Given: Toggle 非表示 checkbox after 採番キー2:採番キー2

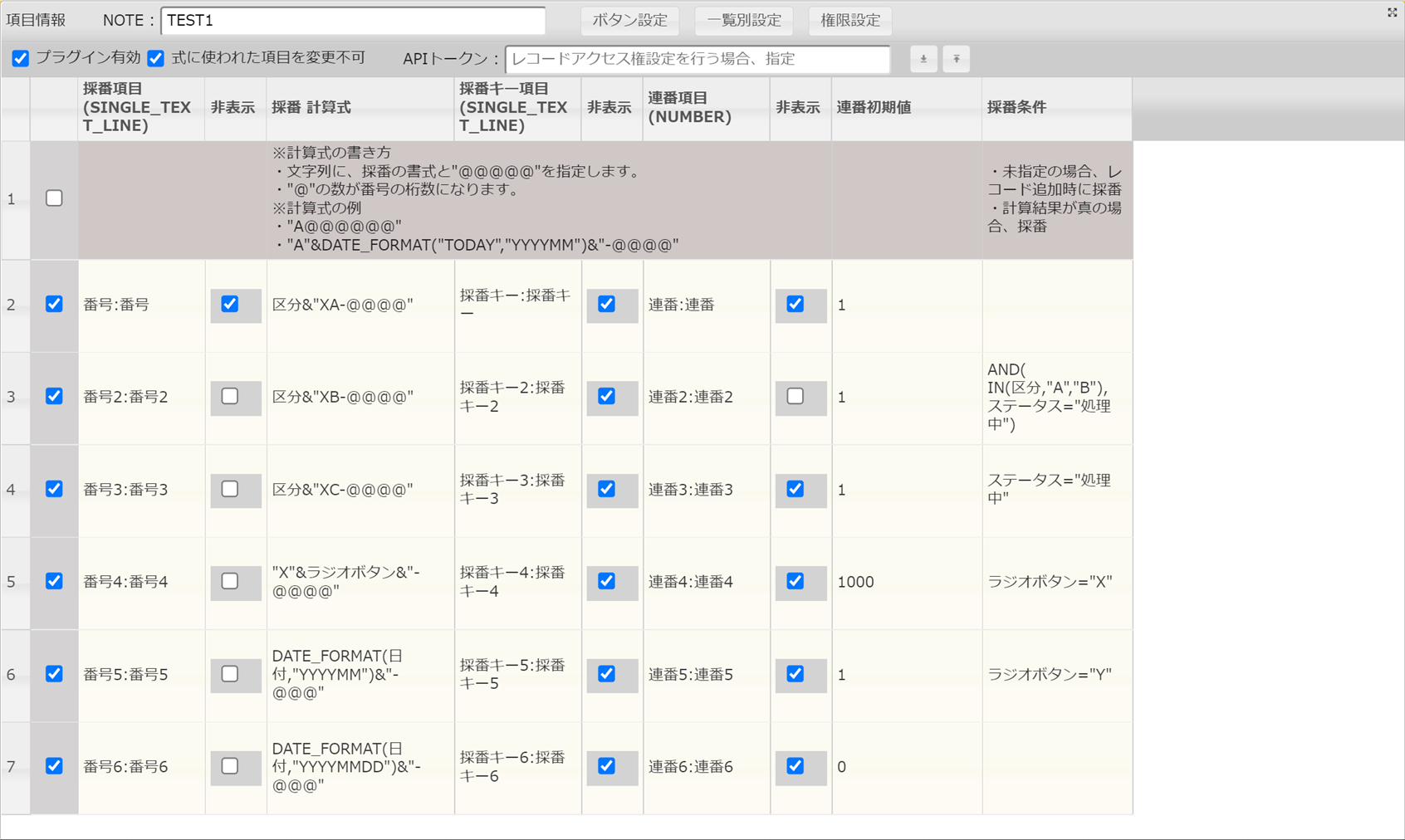Looking at the screenshot, I should [x=607, y=397].
